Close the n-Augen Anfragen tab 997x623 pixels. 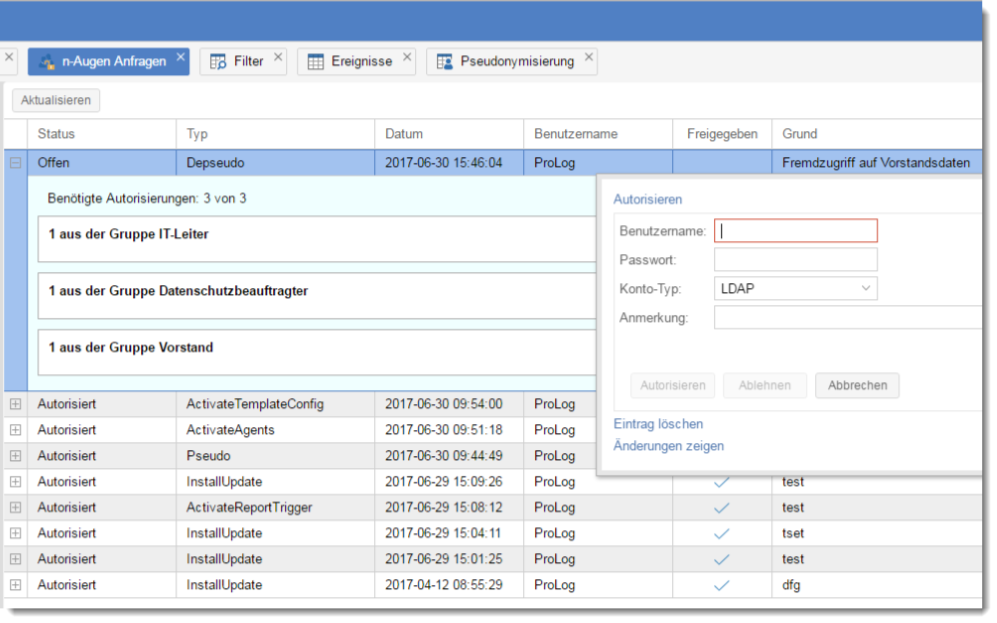pyautogui.click(x=181, y=58)
